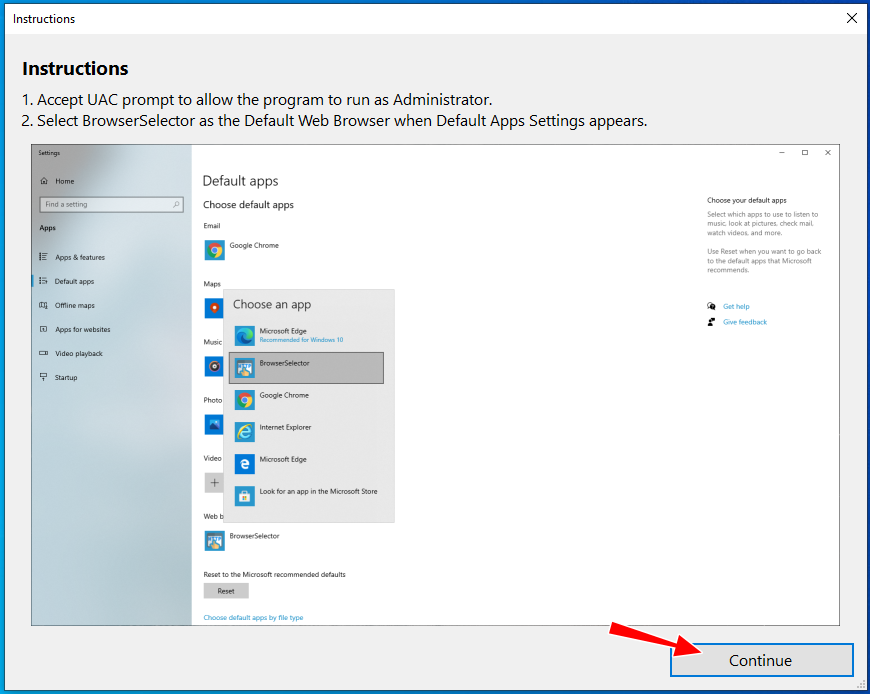Image resolution: width=870 pixels, height=694 pixels.
Task: Click the Give feedback person icon
Action: [x=711, y=322]
